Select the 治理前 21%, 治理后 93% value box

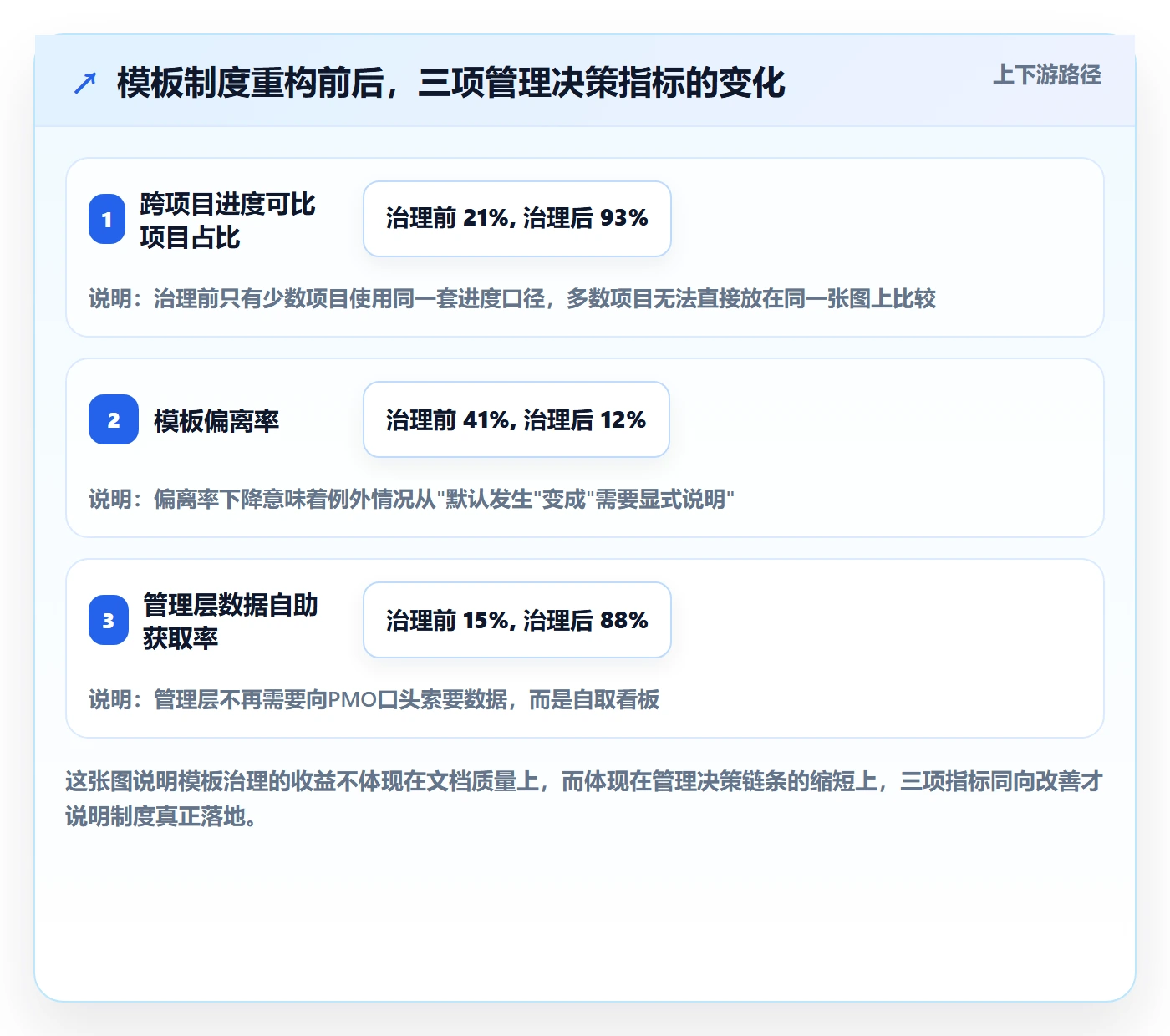(x=517, y=219)
